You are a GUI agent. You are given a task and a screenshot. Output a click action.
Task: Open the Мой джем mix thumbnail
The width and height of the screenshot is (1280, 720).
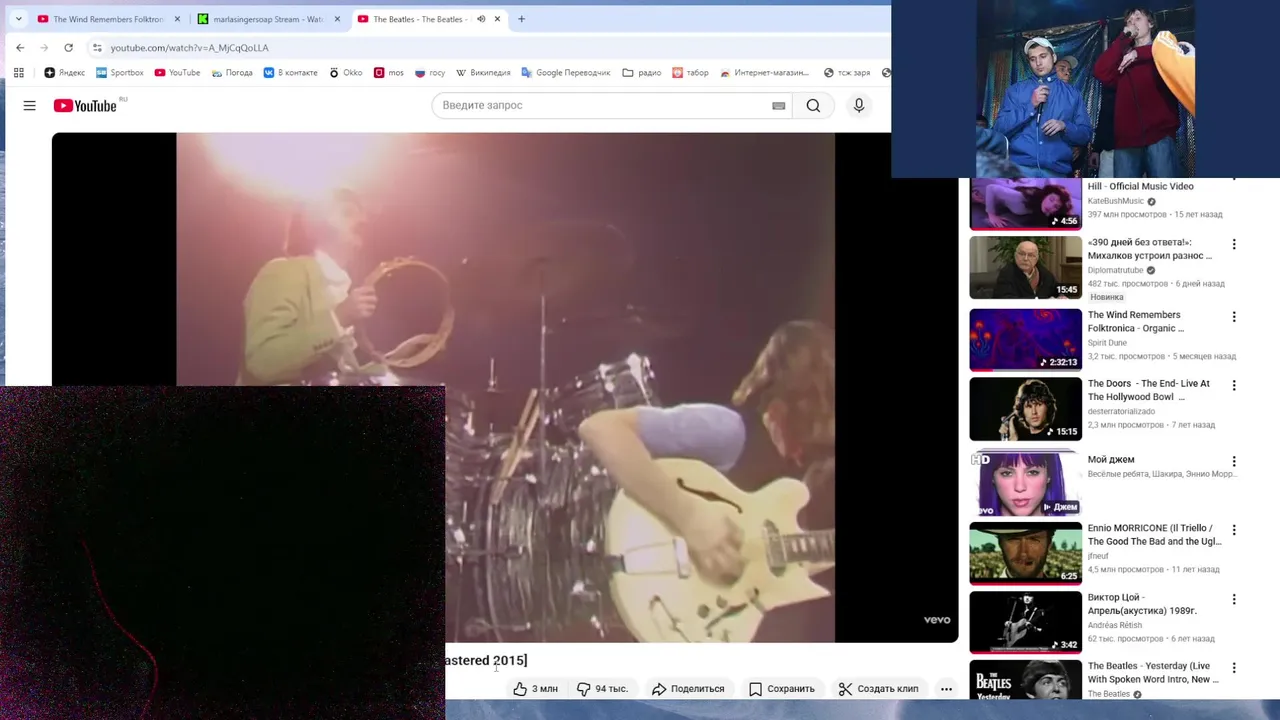click(1025, 484)
